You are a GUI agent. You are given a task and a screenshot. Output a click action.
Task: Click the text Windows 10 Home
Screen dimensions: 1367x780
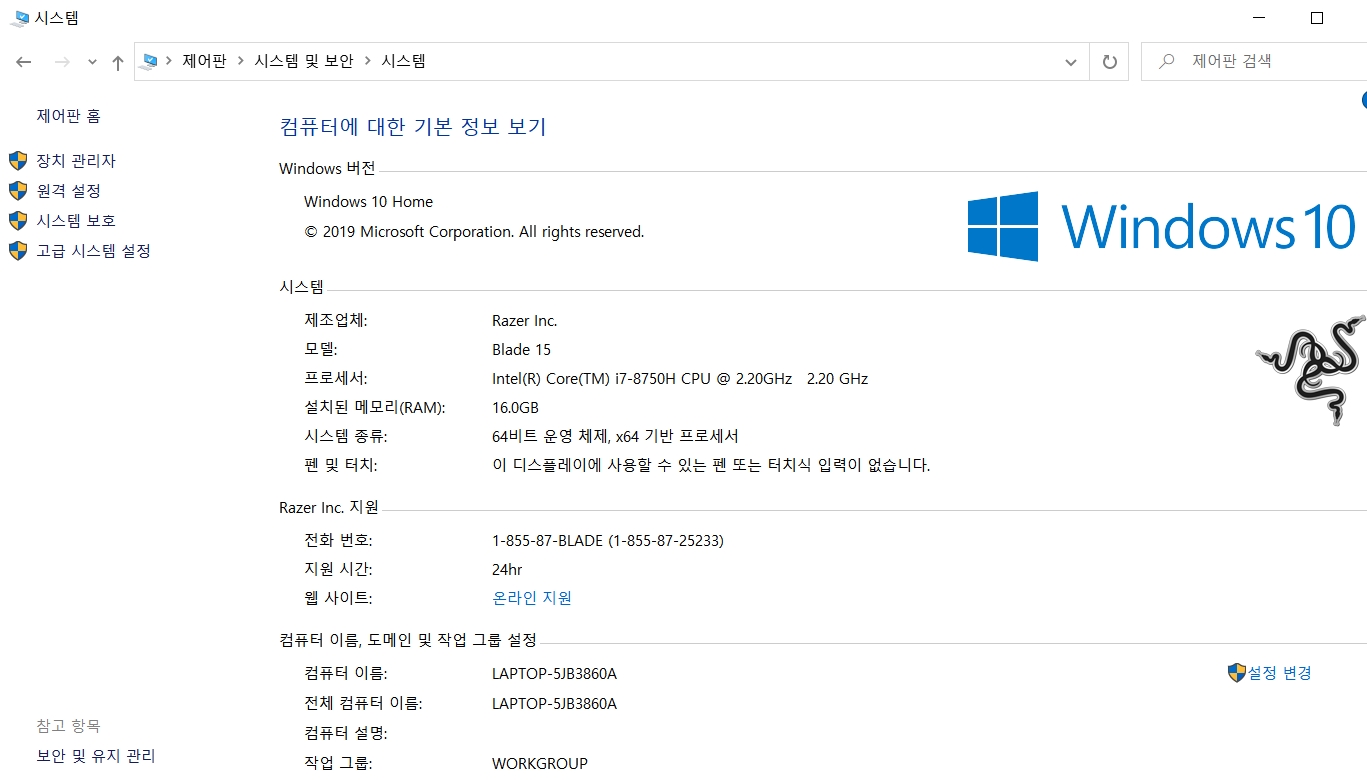[x=368, y=202]
